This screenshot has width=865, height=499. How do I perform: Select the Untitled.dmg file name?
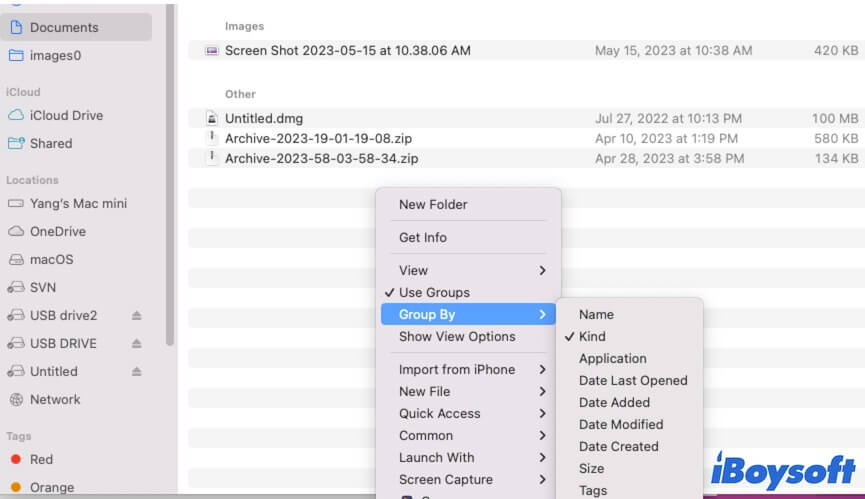[x=264, y=118]
